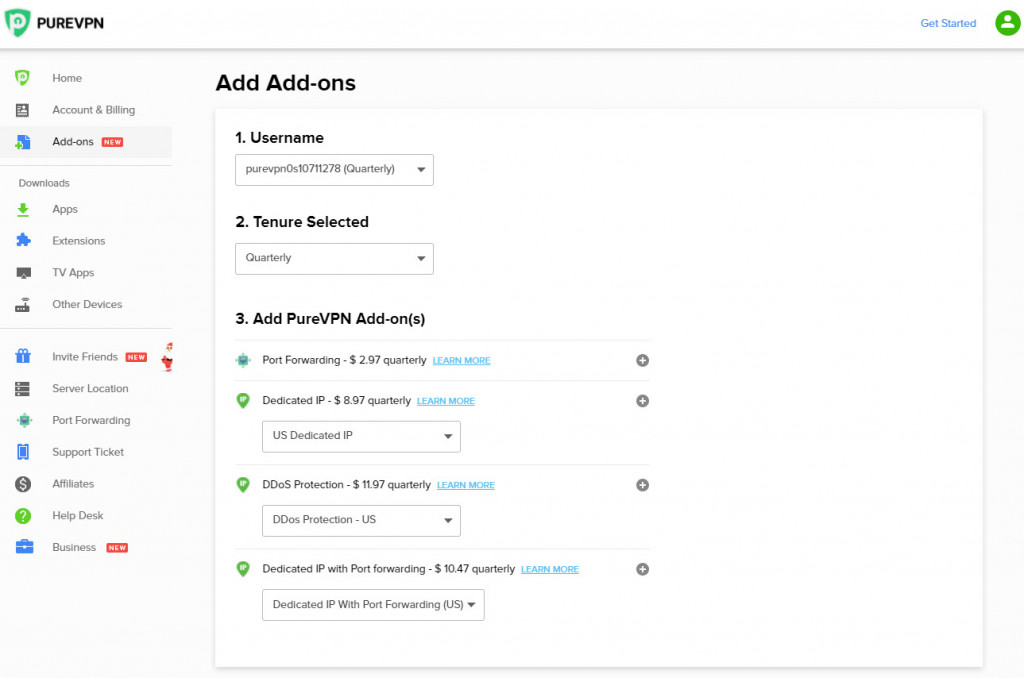Click the green pin icon beside DDoS Protection
The height and width of the screenshot is (678, 1024).
[243, 485]
